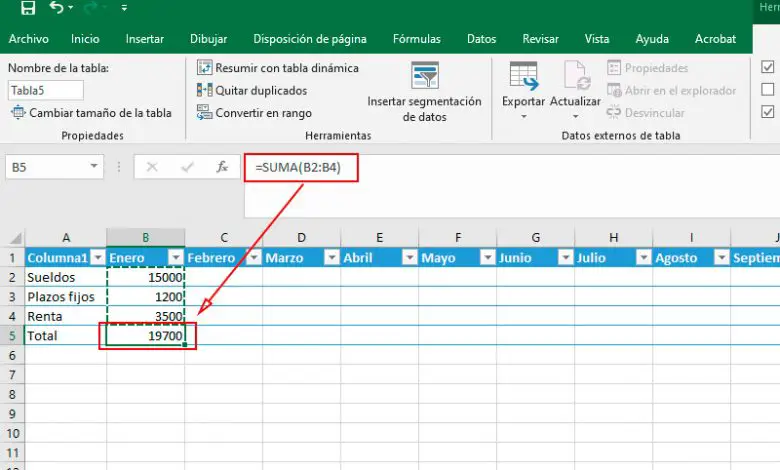The width and height of the screenshot is (780, 470).
Task: Open the Mayo filter dropdown
Action: coord(488,257)
